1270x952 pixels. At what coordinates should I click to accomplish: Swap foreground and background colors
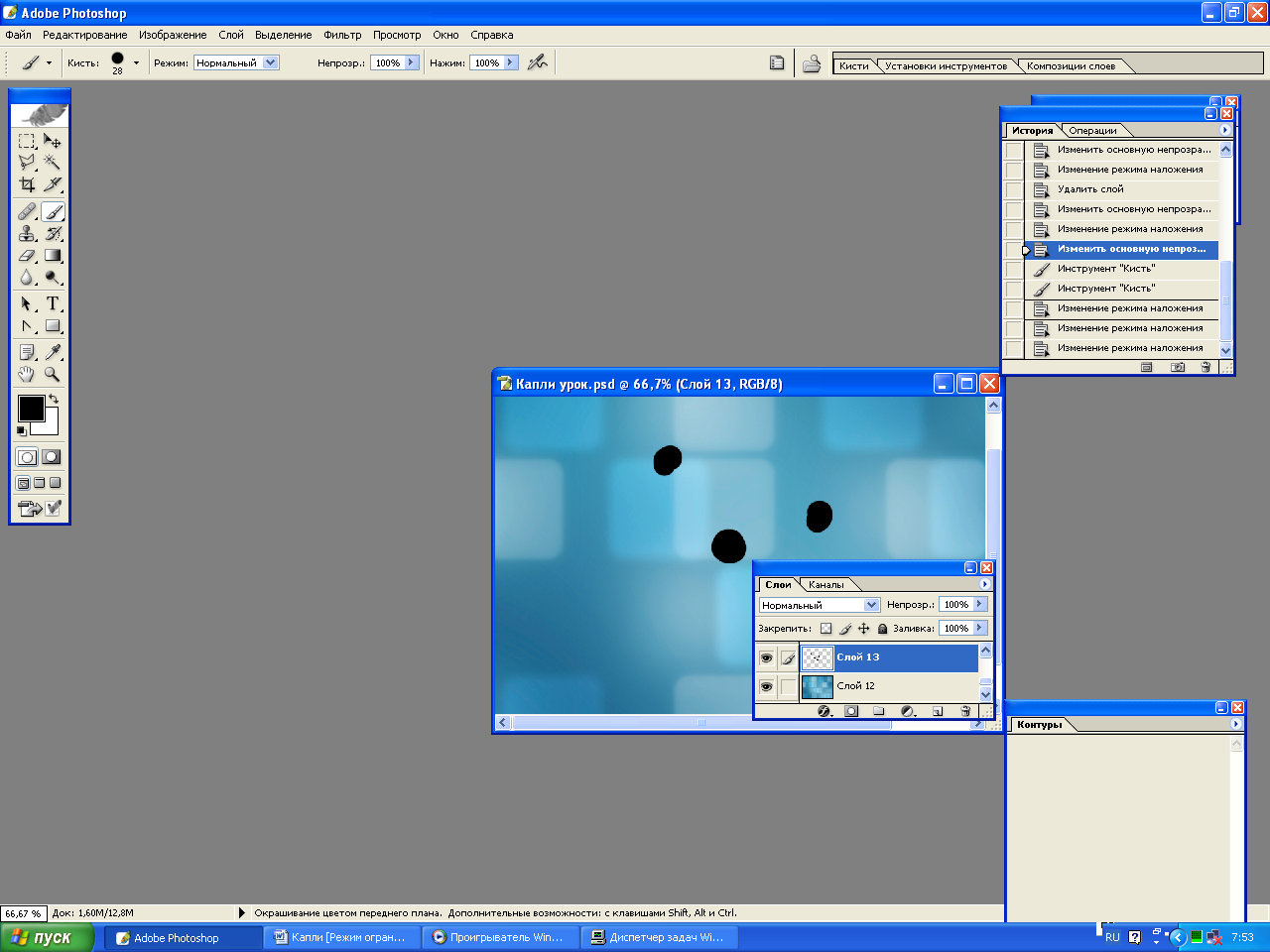click(54, 399)
